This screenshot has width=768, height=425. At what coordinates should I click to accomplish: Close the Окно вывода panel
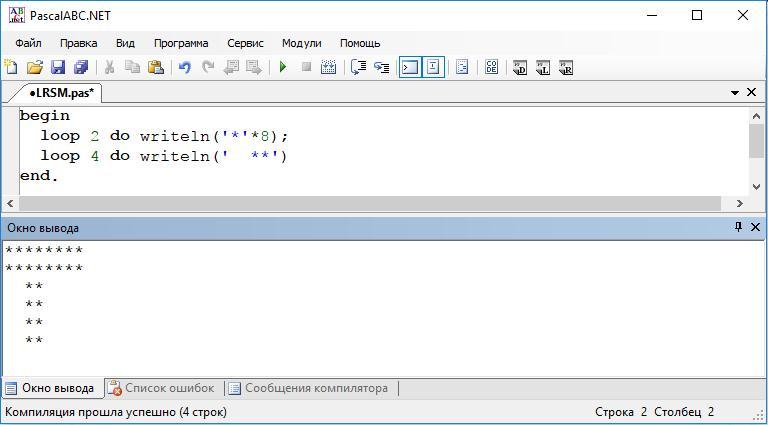(x=755, y=227)
